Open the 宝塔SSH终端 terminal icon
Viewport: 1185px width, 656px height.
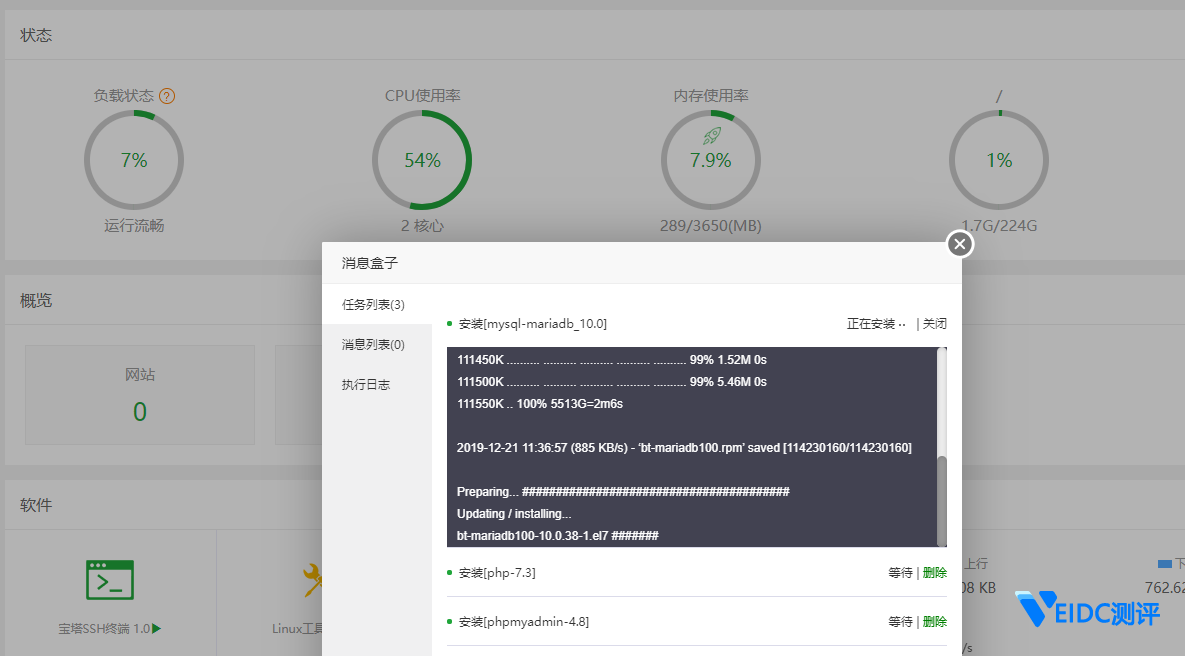(110, 580)
